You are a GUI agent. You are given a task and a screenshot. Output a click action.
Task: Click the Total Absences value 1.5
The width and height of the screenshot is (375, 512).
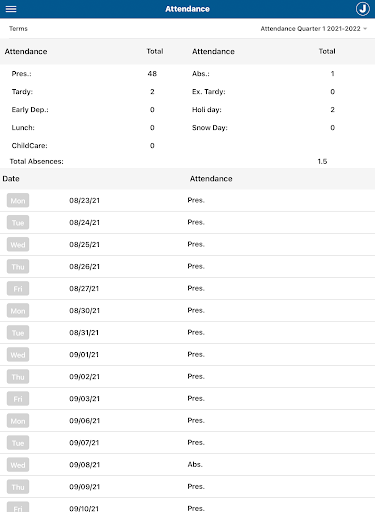click(x=322, y=161)
